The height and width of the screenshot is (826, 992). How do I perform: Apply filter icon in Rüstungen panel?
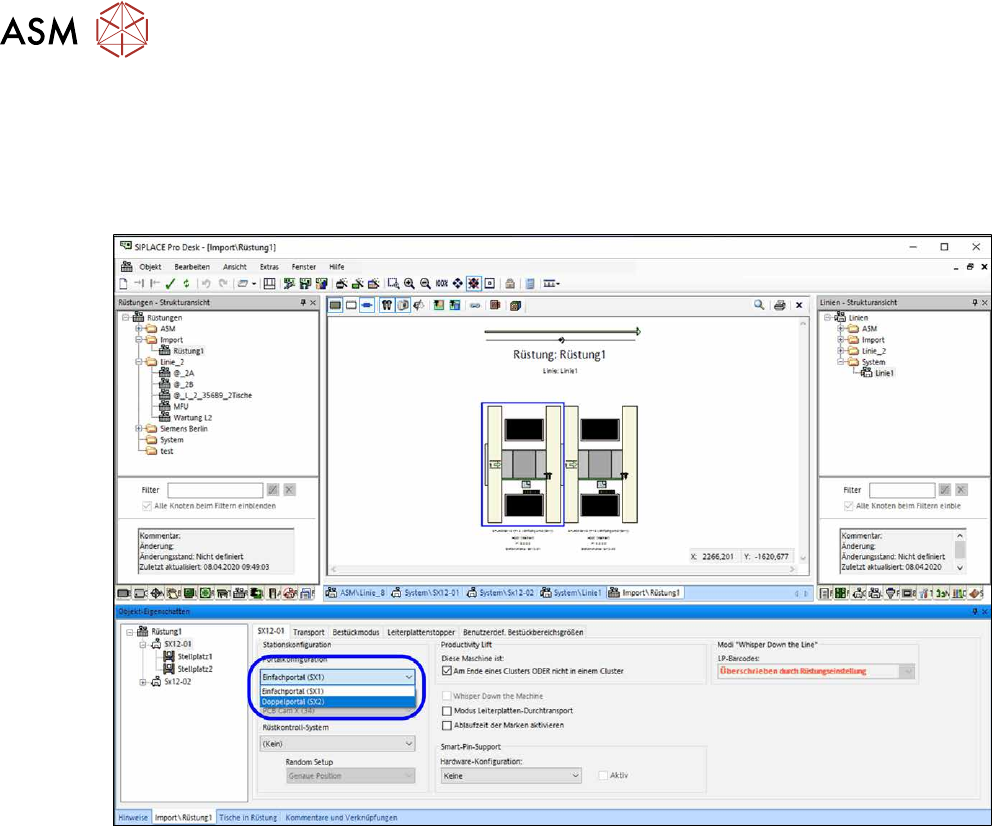tap(273, 490)
